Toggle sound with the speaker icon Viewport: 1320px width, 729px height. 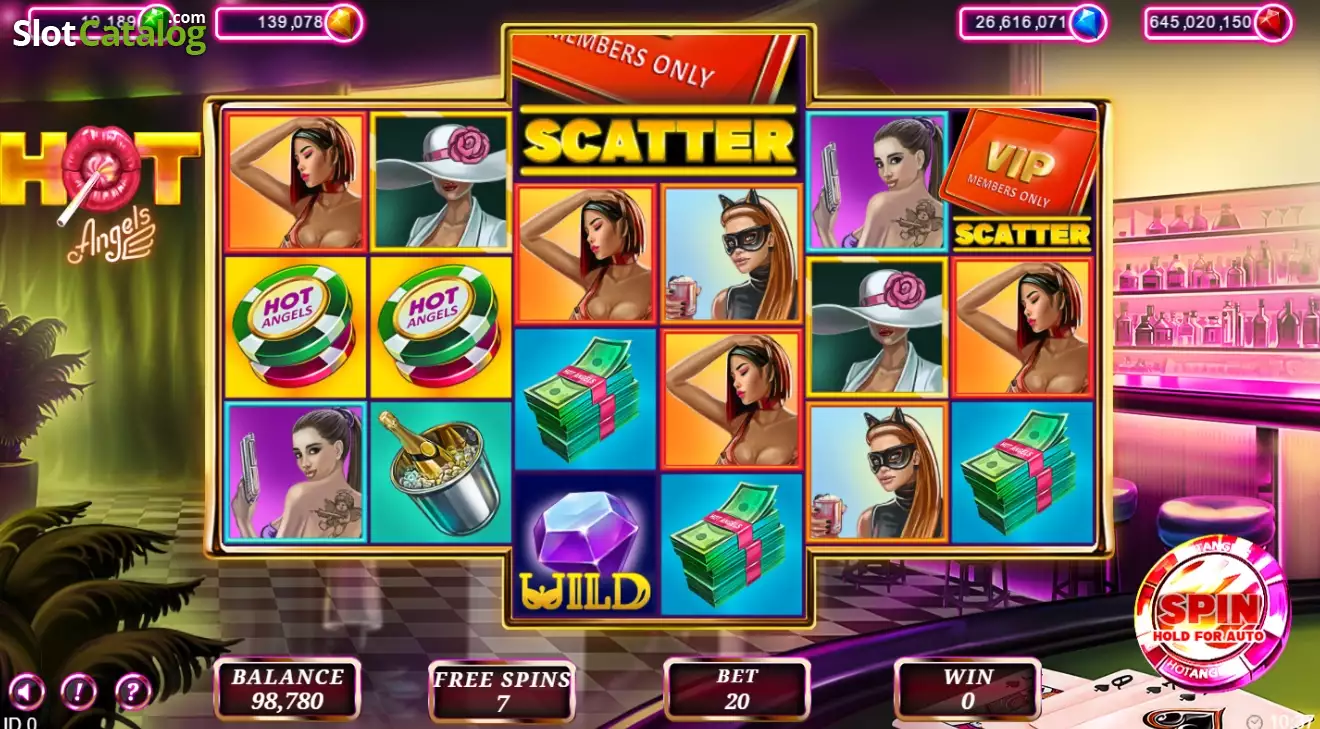click(x=26, y=691)
